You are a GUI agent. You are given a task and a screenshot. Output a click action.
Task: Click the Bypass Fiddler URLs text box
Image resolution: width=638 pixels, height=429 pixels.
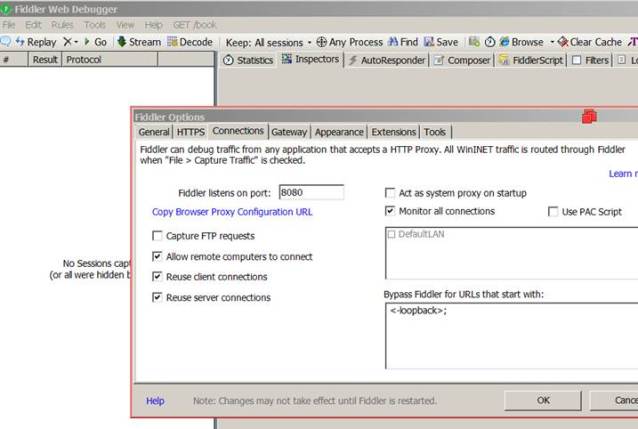tap(511, 336)
